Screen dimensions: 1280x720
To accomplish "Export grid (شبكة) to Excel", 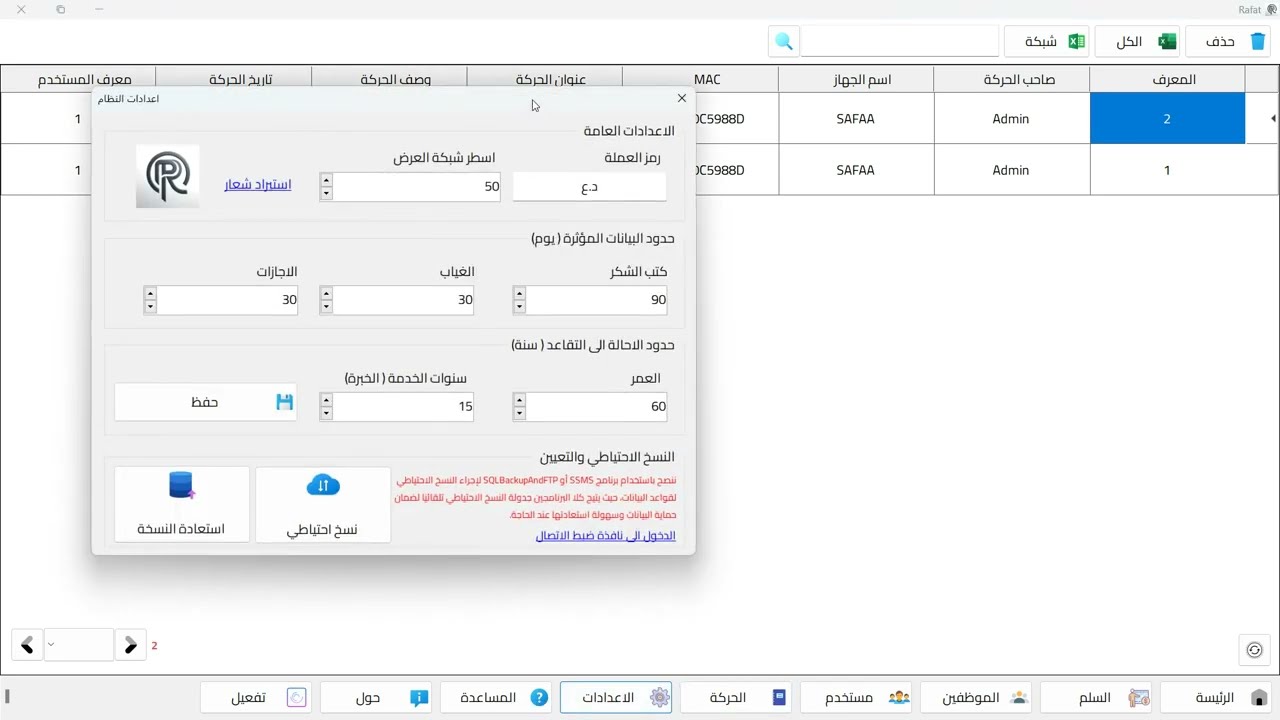I will (1048, 41).
